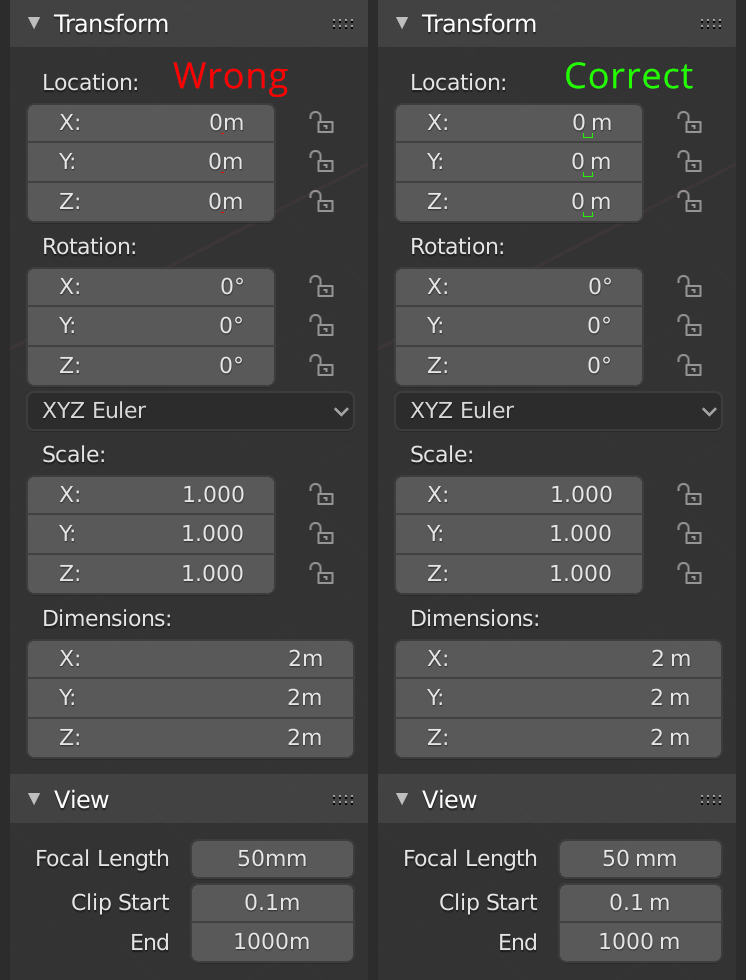
Task: Click End 1000m field in left panel
Action: 272,942
